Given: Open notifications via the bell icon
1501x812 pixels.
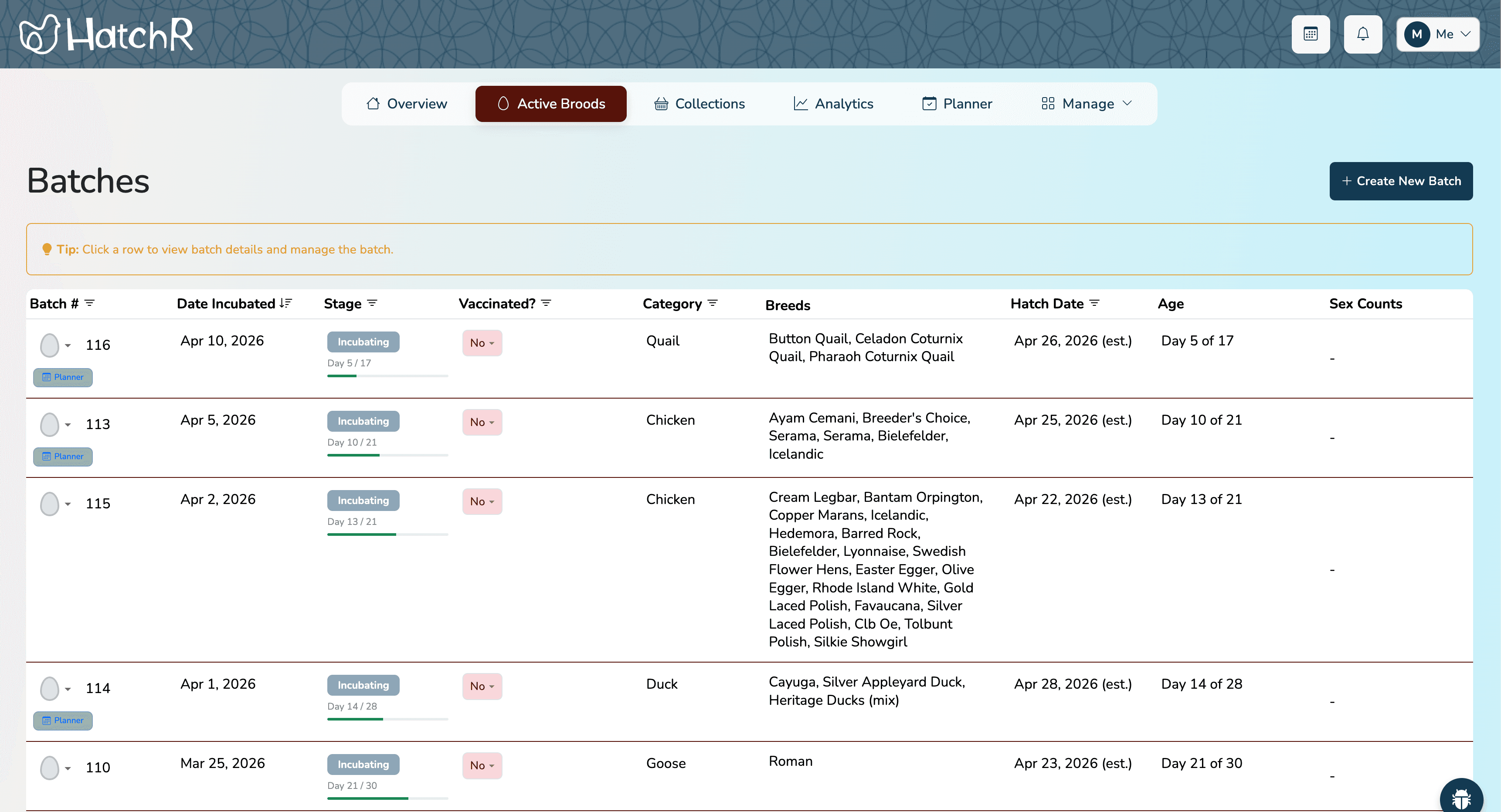Looking at the screenshot, I should pyautogui.click(x=1363, y=34).
